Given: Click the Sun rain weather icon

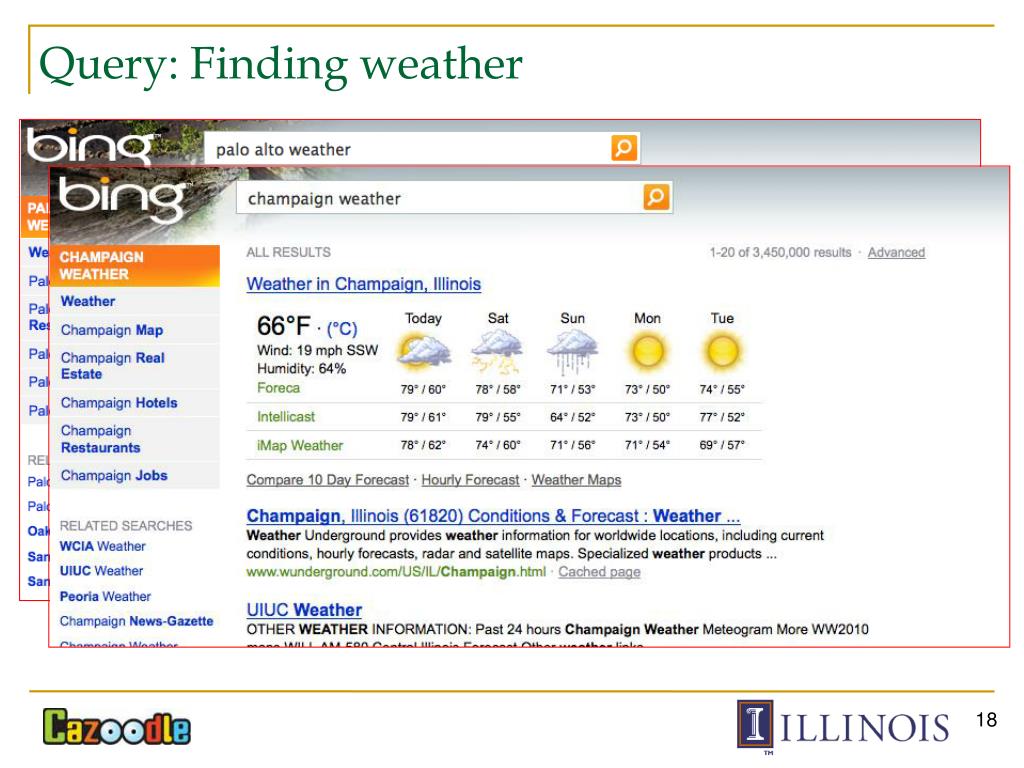Looking at the screenshot, I should click(572, 351).
